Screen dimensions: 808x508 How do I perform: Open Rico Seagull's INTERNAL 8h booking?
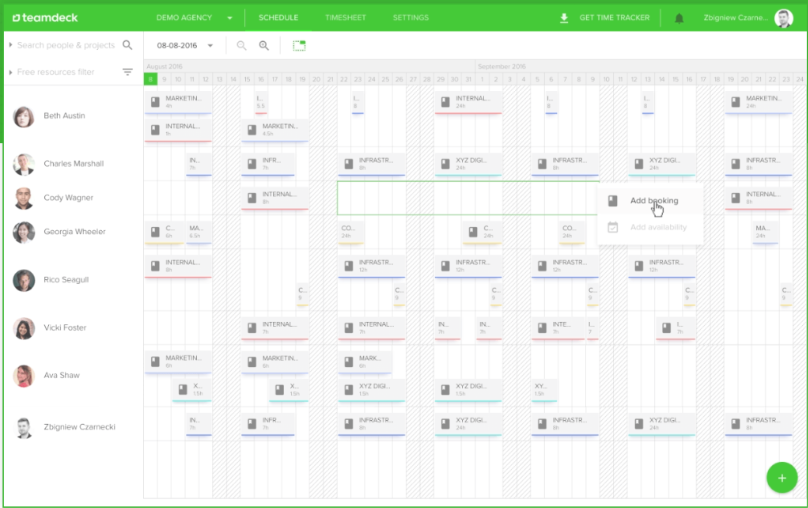(178, 266)
